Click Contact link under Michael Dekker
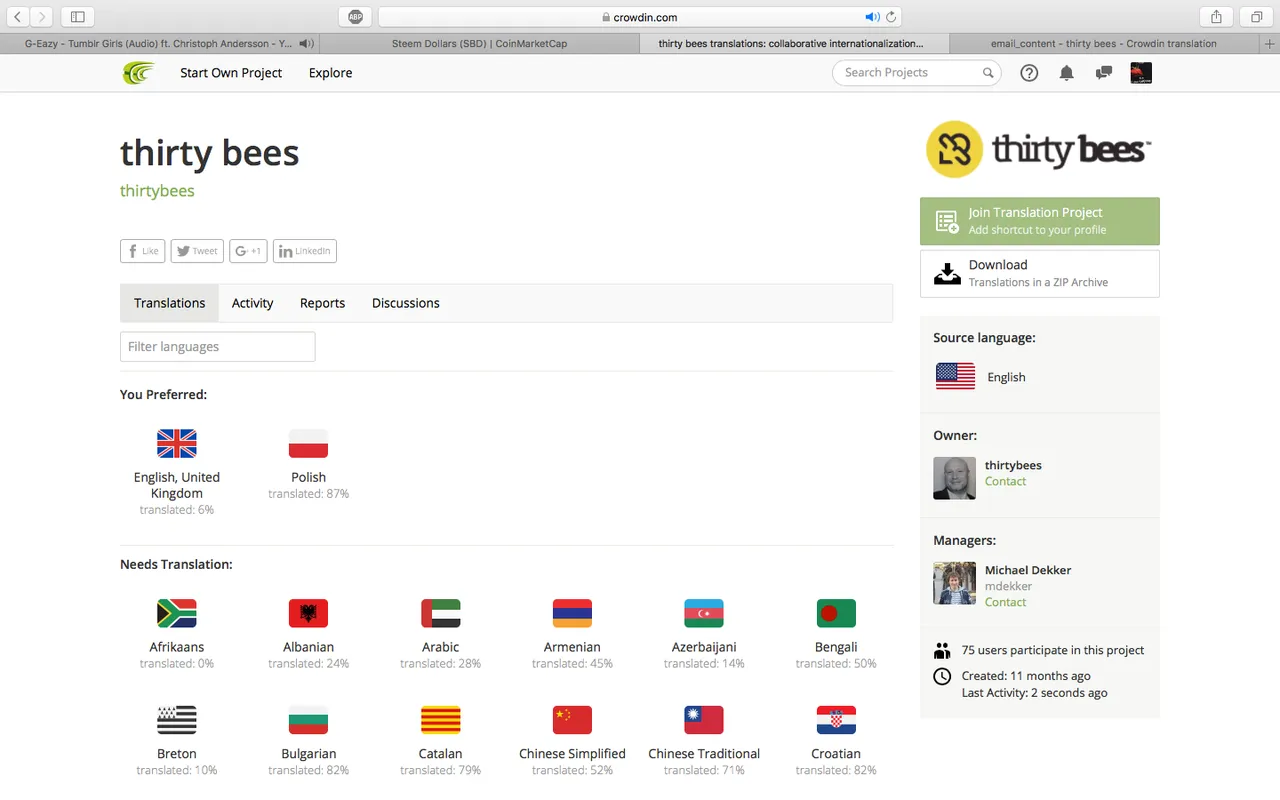The height and width of the screenshot is (800, 1280). click(x=1005, y=603)
